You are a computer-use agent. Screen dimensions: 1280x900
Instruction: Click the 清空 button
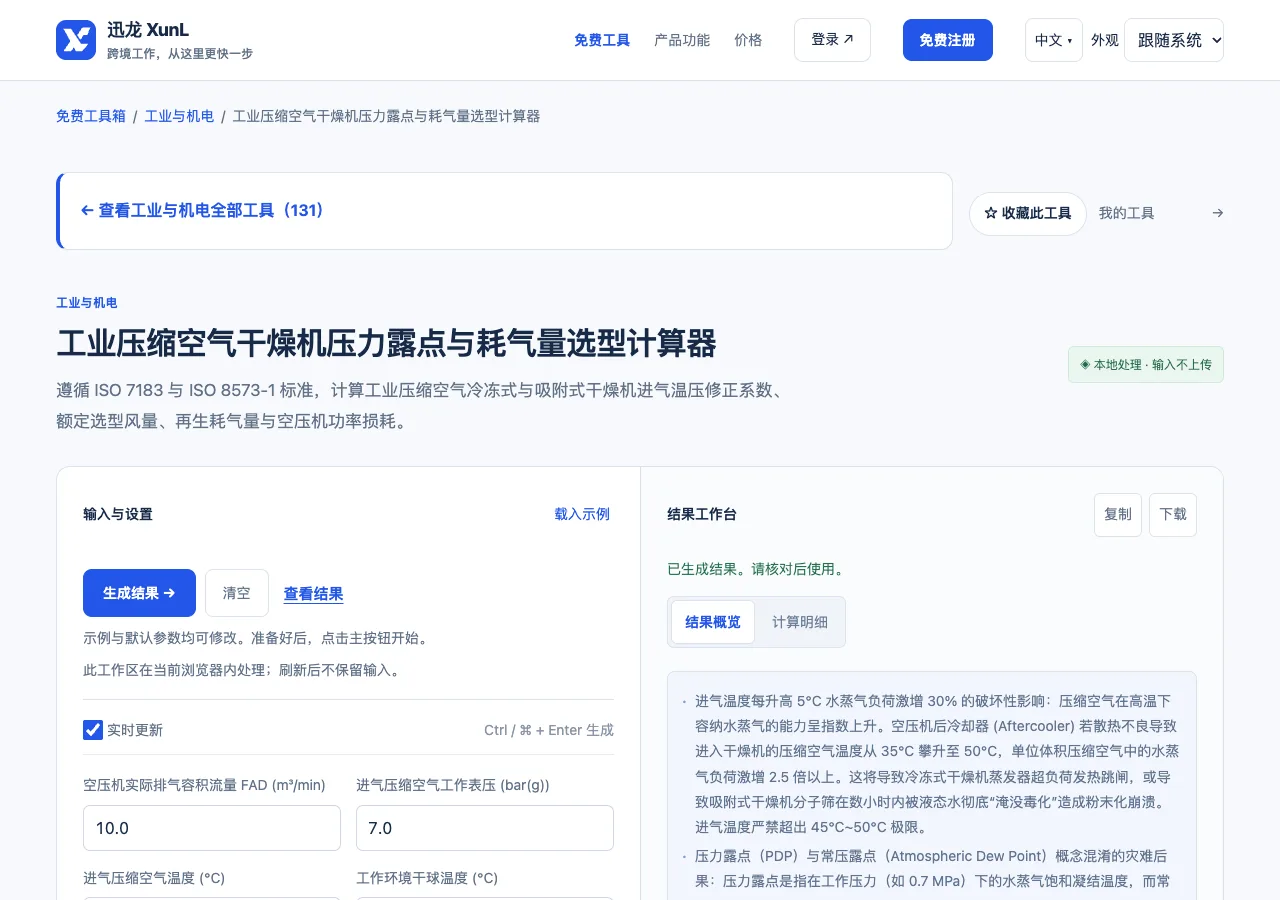tap(237, 593)
